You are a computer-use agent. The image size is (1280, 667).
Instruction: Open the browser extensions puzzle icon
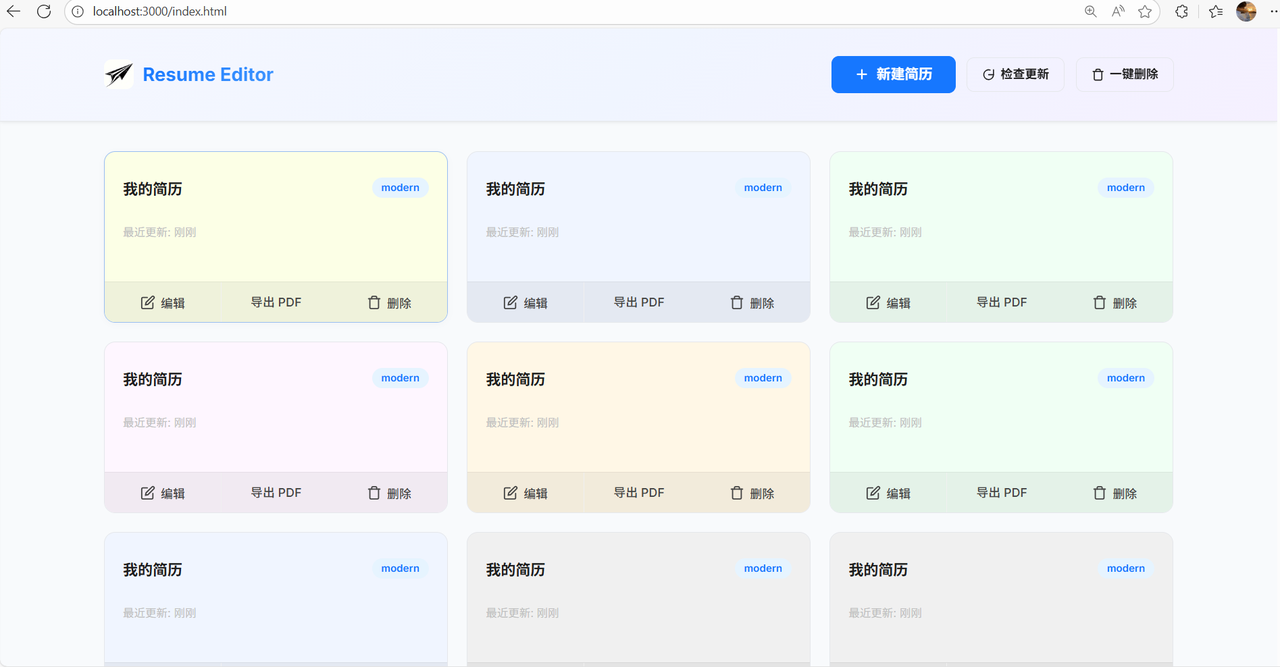coord(1181,12)
